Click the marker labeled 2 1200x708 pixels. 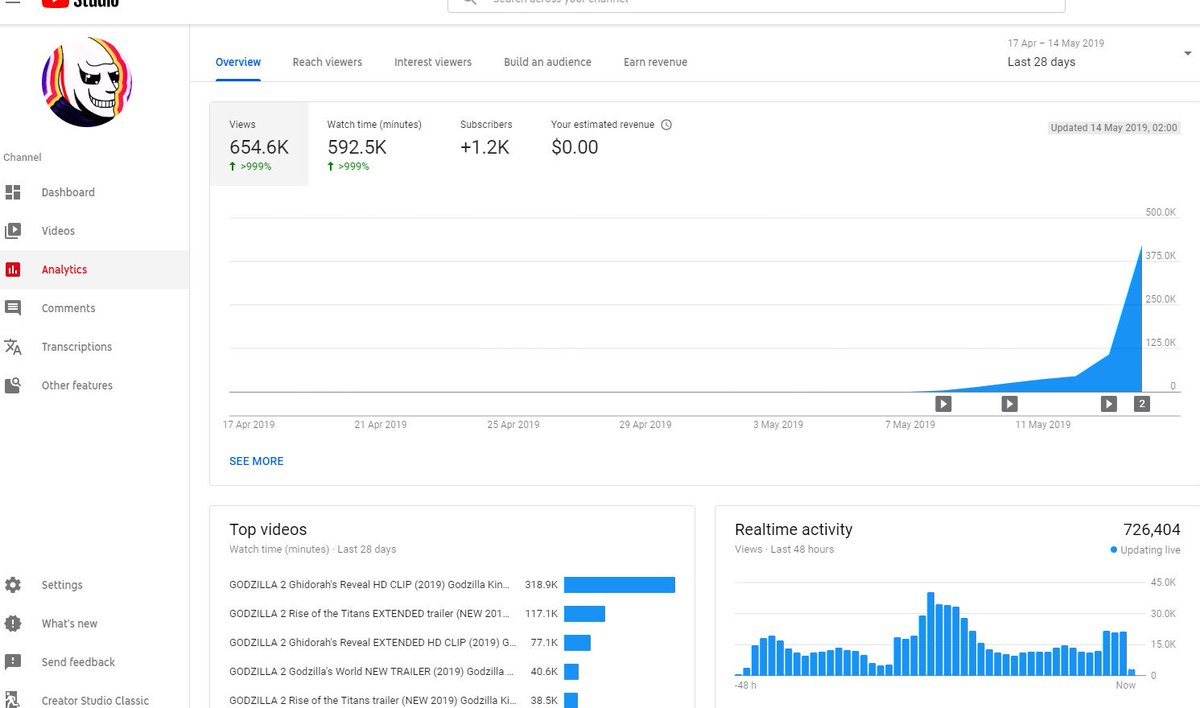click(x=1142, y=404)
